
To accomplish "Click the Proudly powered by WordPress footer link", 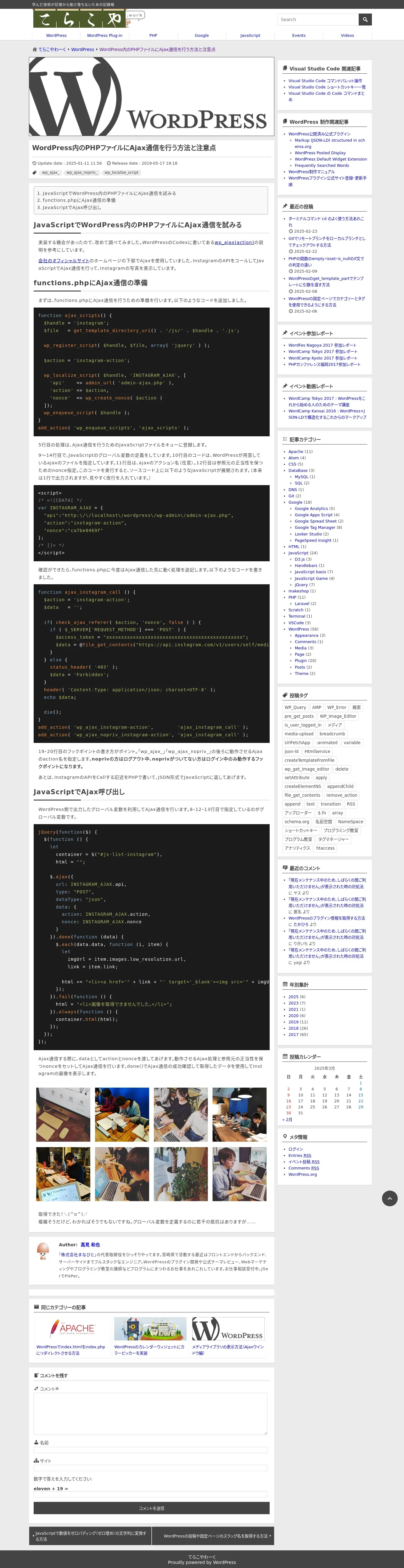I will pos(202,1563).
